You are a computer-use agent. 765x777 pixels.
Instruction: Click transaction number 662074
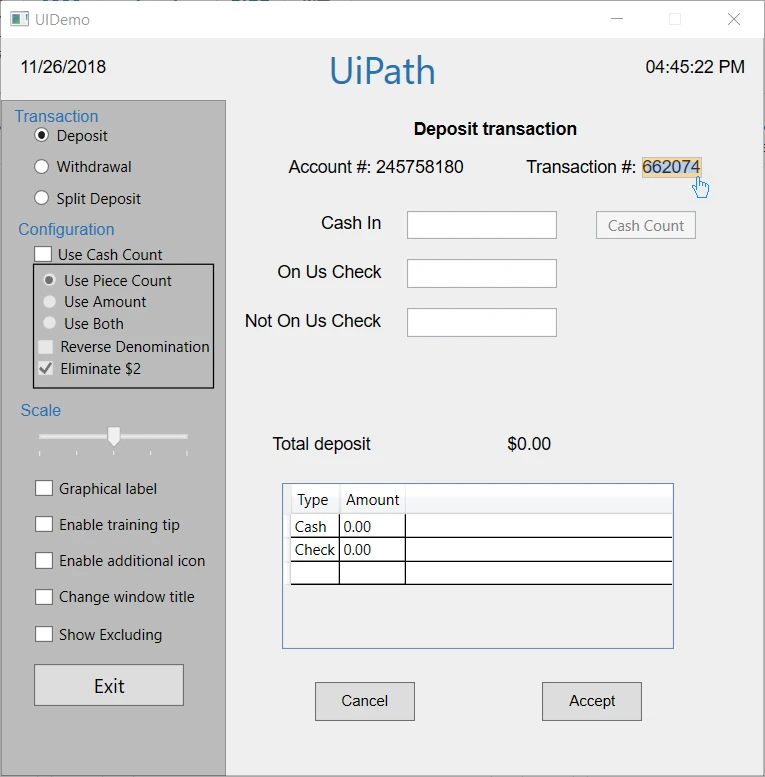(x=671, y=167)
